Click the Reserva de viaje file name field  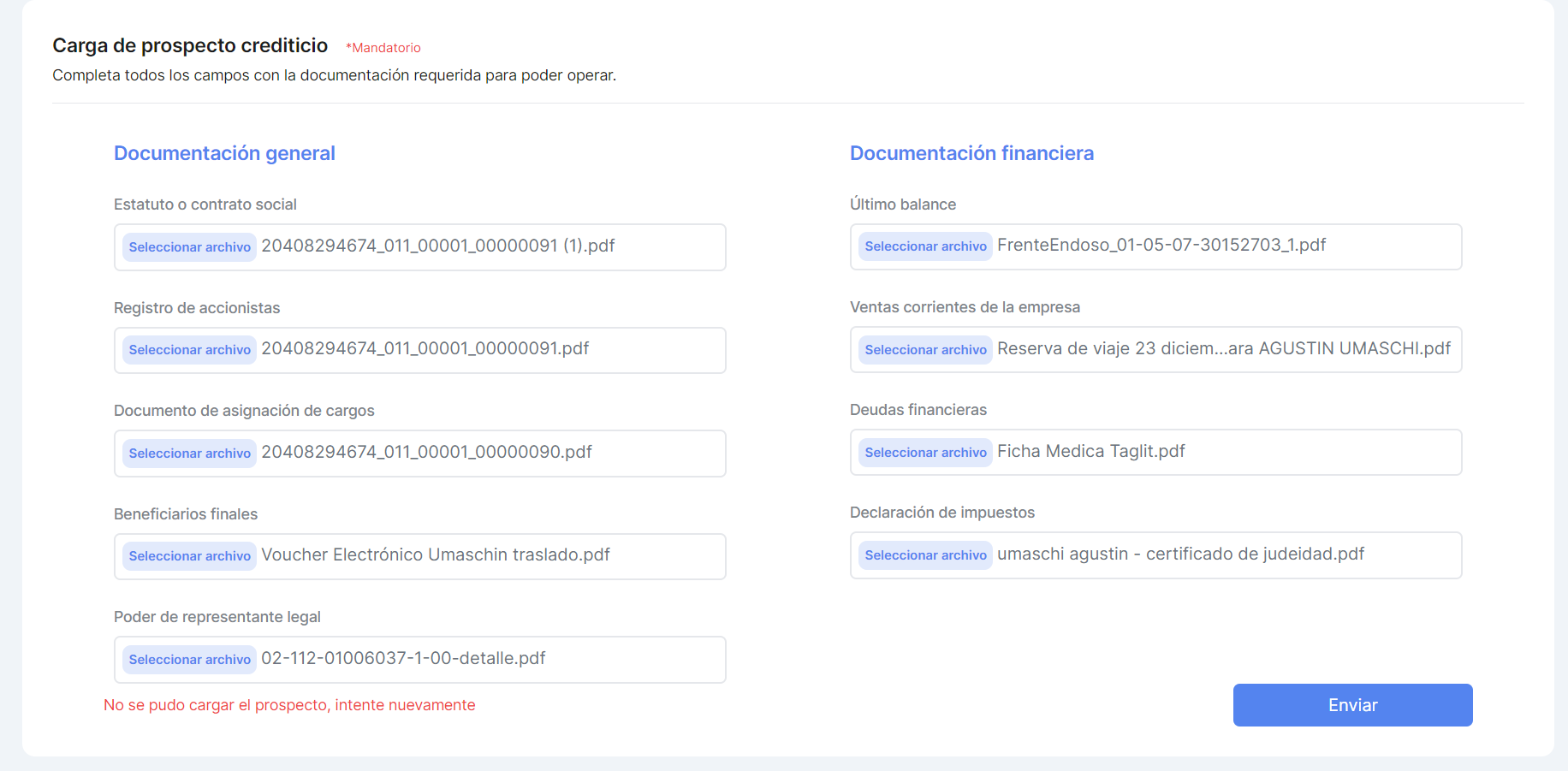click(1223, 349)
